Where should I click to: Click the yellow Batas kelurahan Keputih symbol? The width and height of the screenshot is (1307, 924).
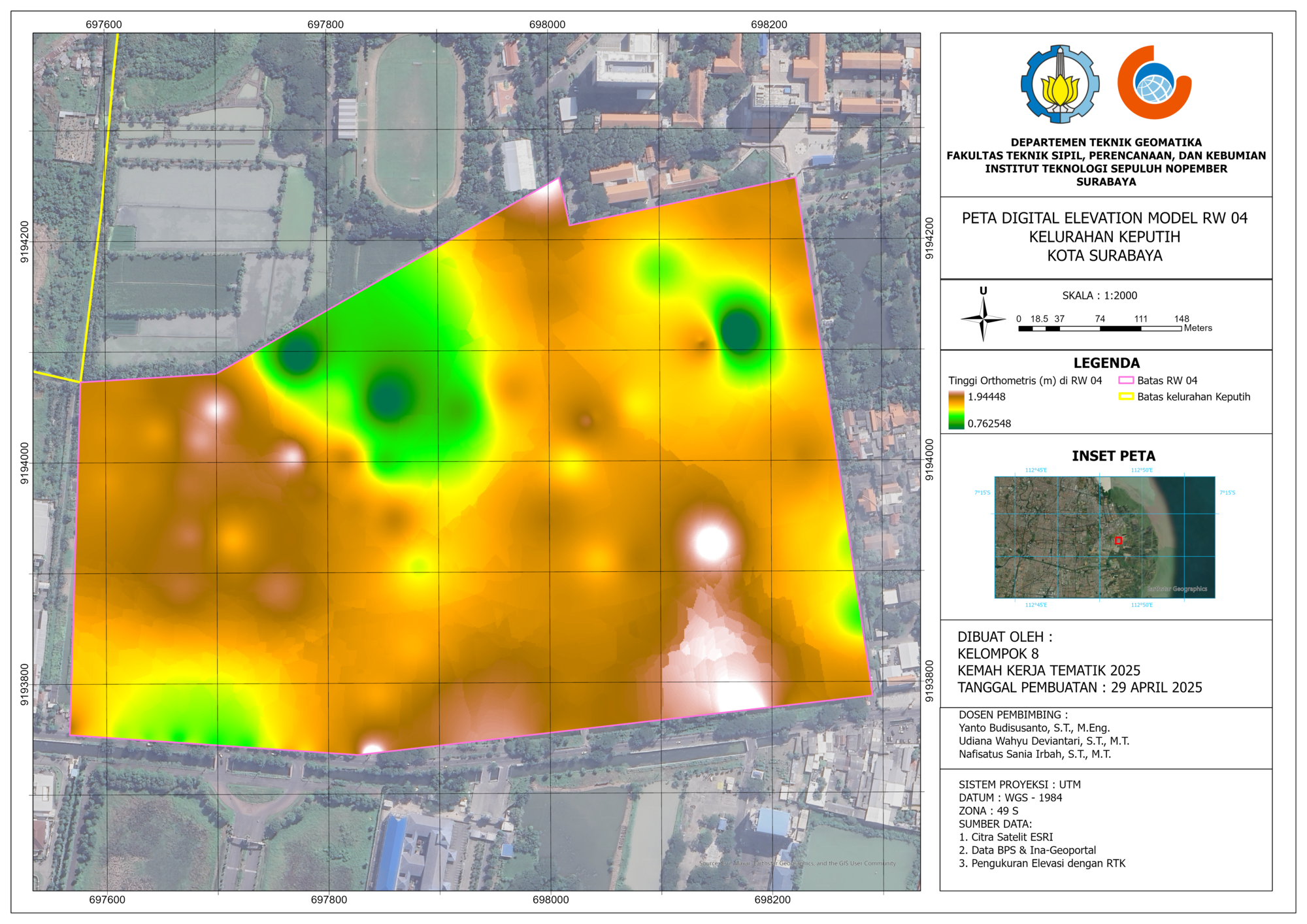pyautogui.click(x=1125, y=397)
